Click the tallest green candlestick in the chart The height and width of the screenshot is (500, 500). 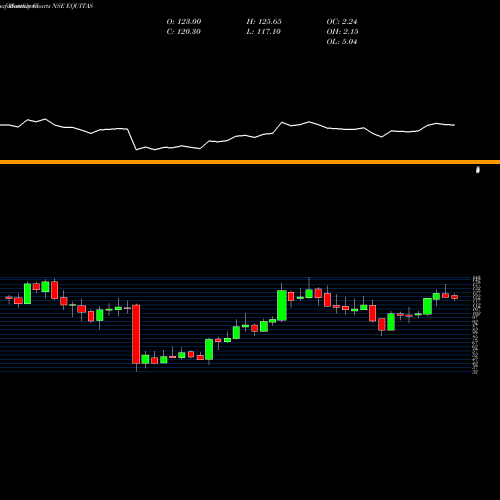pyautogui.click(x=282, y=305)
